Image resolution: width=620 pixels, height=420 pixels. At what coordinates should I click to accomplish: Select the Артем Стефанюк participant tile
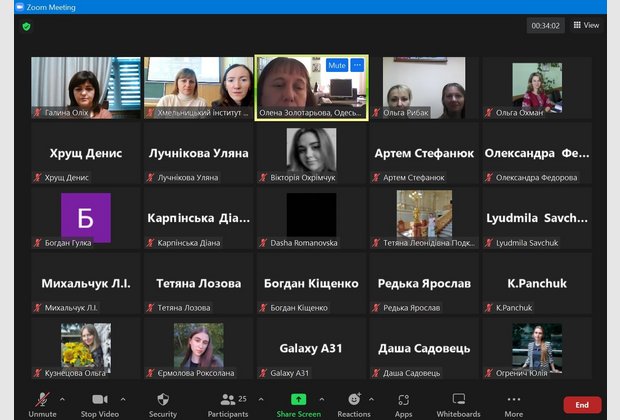click(424, 153)
